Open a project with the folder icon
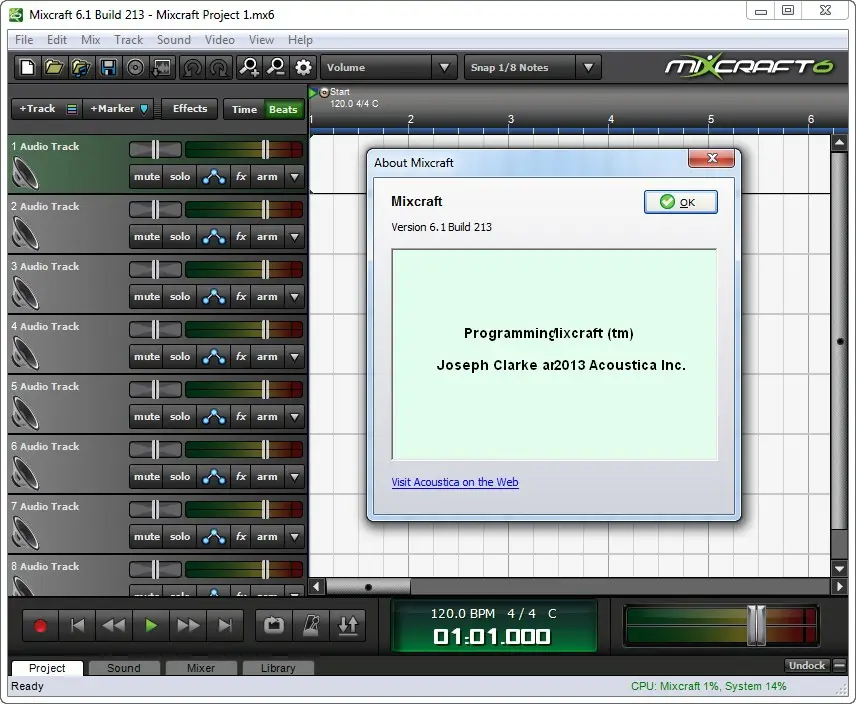The image size is (856, 704). click(54, 68)
